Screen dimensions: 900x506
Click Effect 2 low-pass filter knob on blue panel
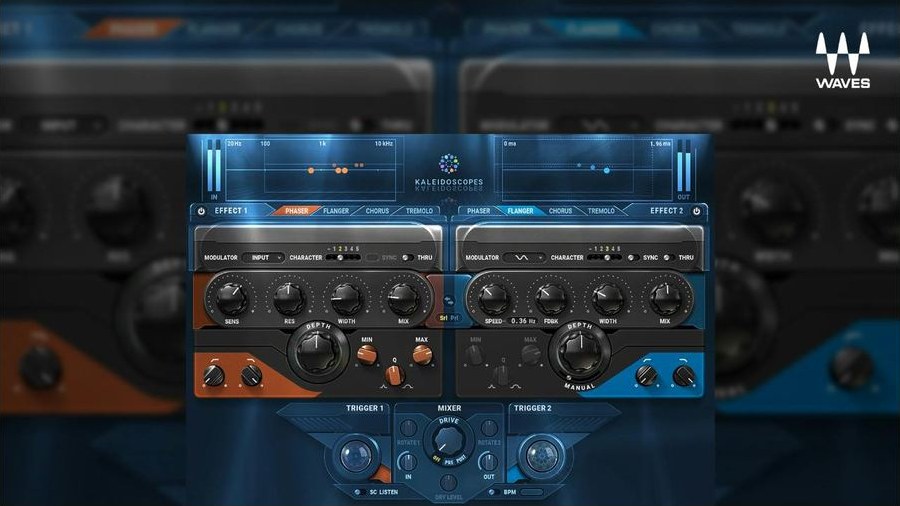(684, 376)
